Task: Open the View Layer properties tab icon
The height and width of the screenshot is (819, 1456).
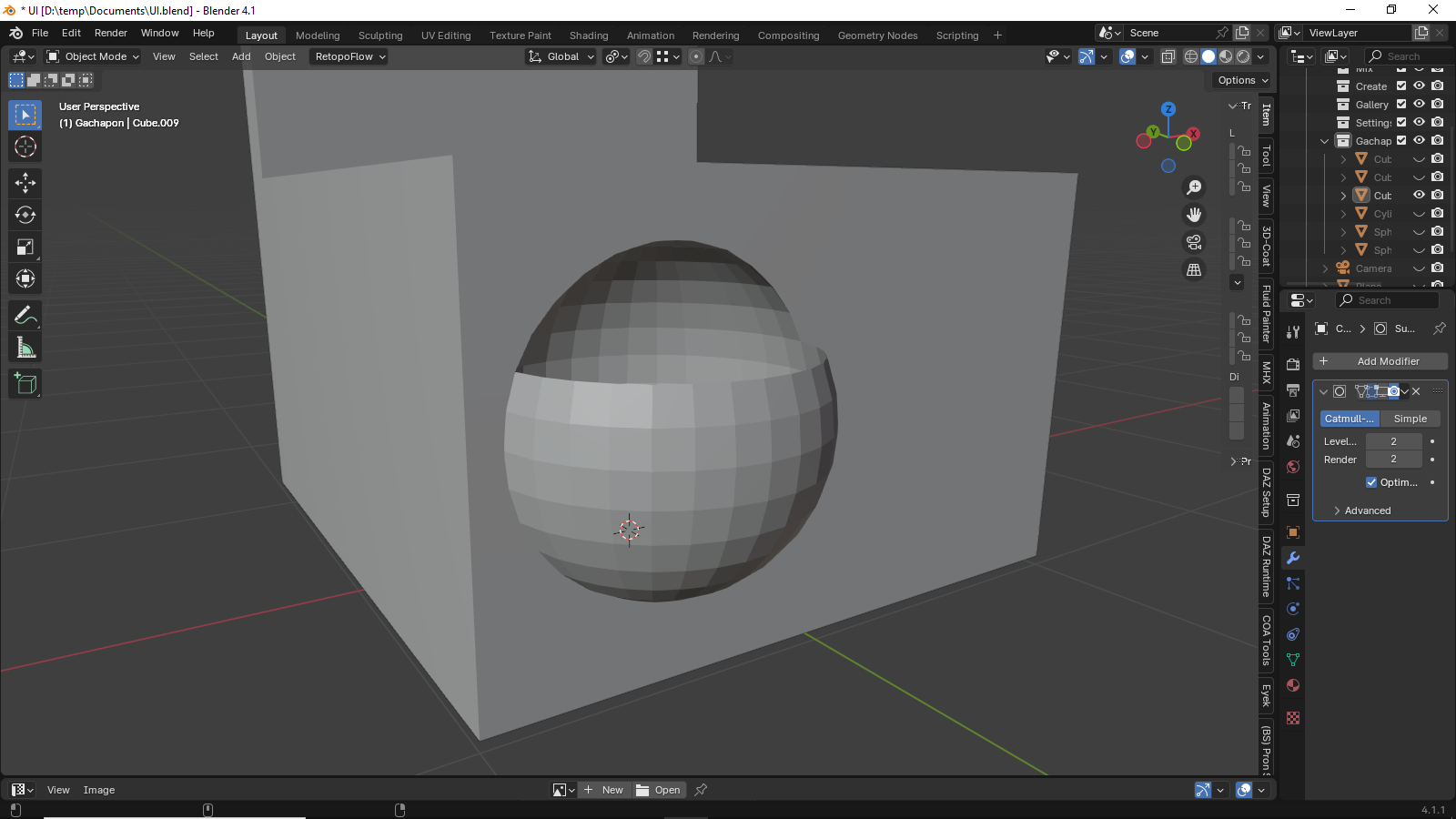Action: point(1293,415)
